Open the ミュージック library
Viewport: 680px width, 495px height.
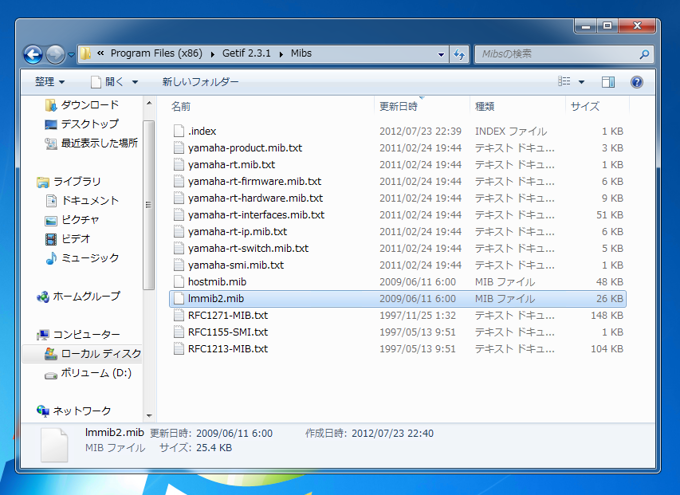click(82, 258)
